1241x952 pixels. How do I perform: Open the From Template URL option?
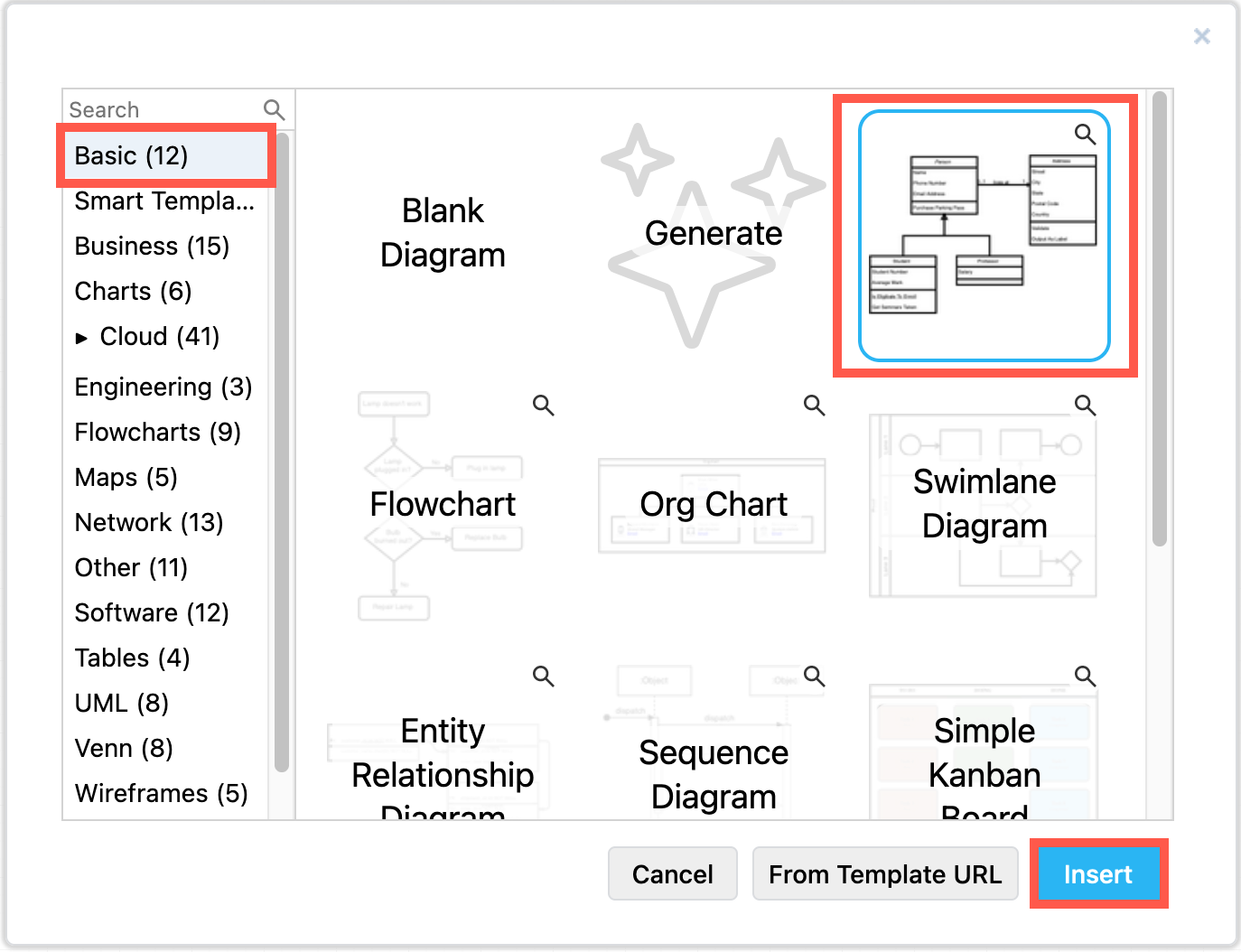[885, 873]
